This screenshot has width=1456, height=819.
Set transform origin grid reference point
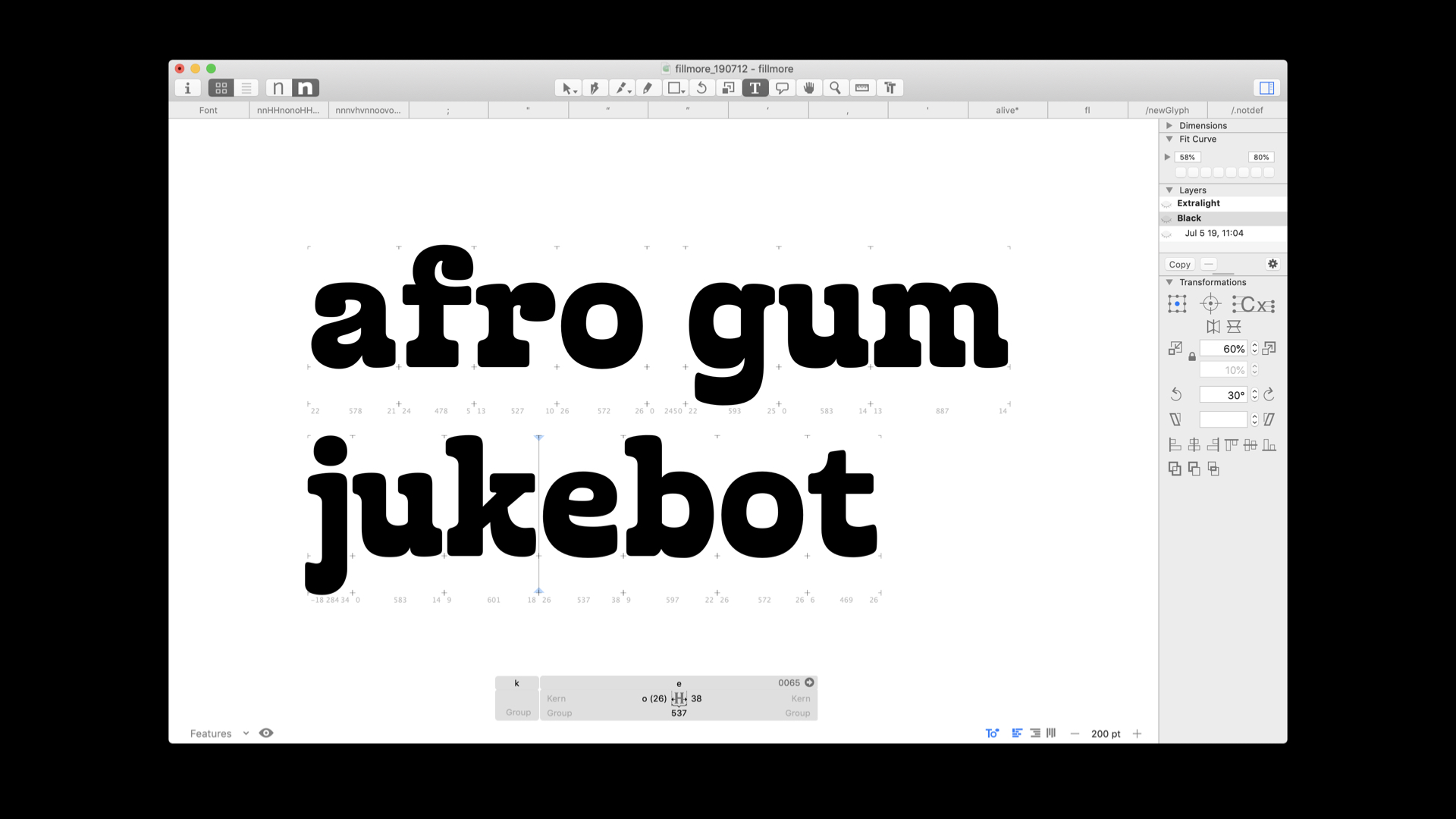click(1177, 304)
